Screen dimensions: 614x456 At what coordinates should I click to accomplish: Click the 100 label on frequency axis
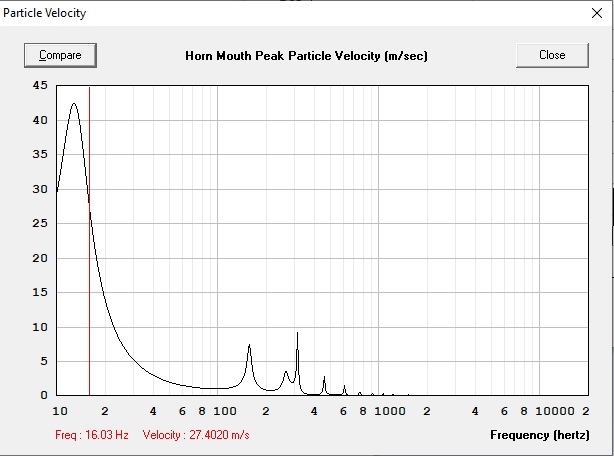tap(225, 411)
